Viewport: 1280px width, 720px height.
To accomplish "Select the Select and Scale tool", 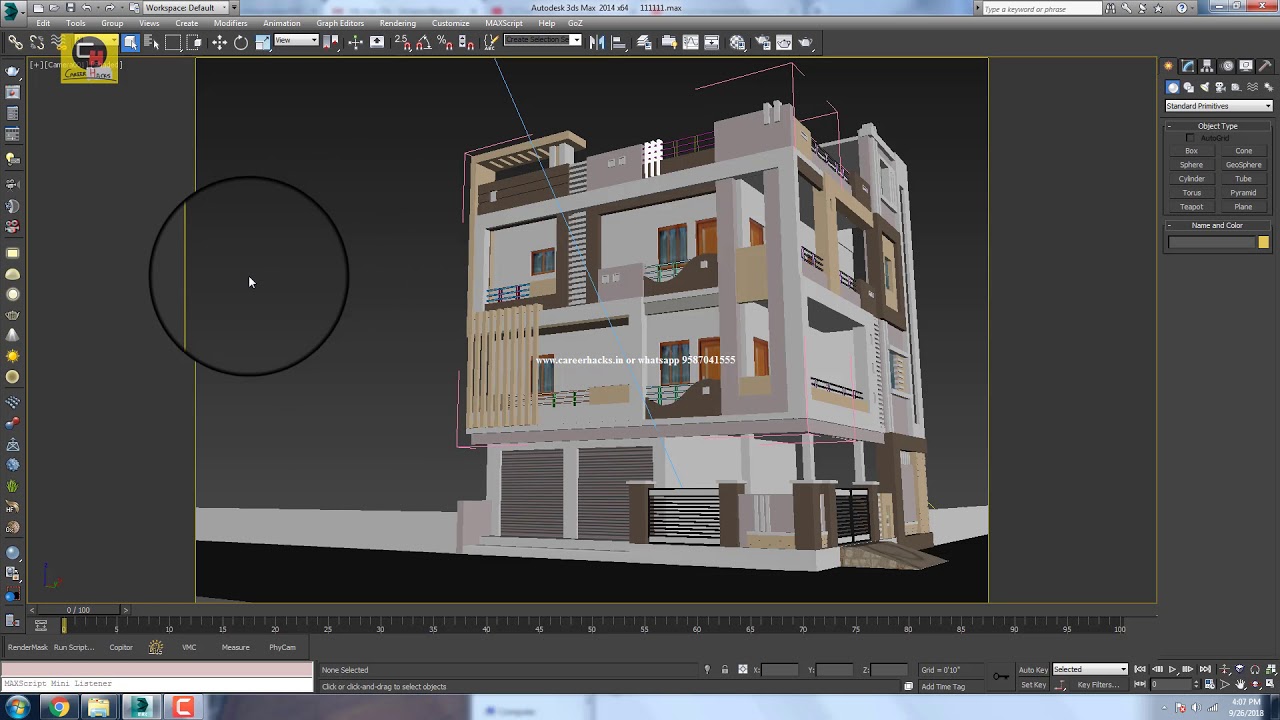I will tap(262, 42).
